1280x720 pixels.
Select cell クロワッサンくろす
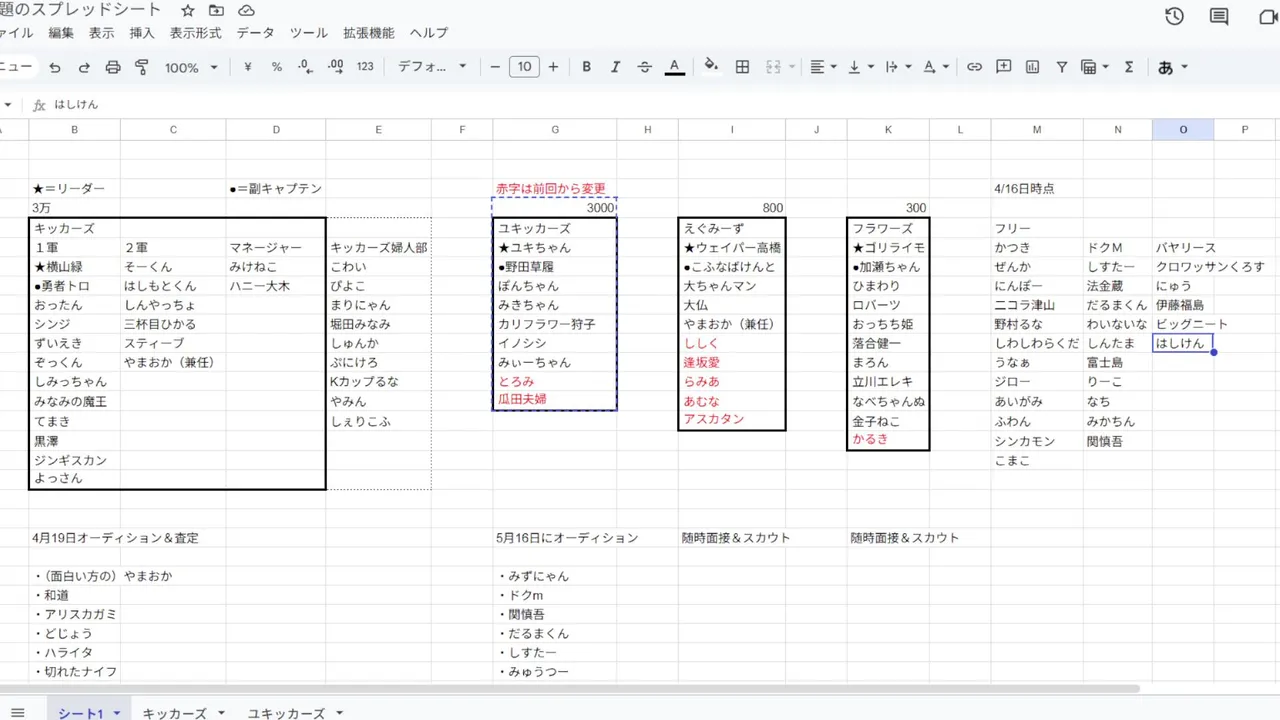pyautogui.click(x=1210, y=267)
